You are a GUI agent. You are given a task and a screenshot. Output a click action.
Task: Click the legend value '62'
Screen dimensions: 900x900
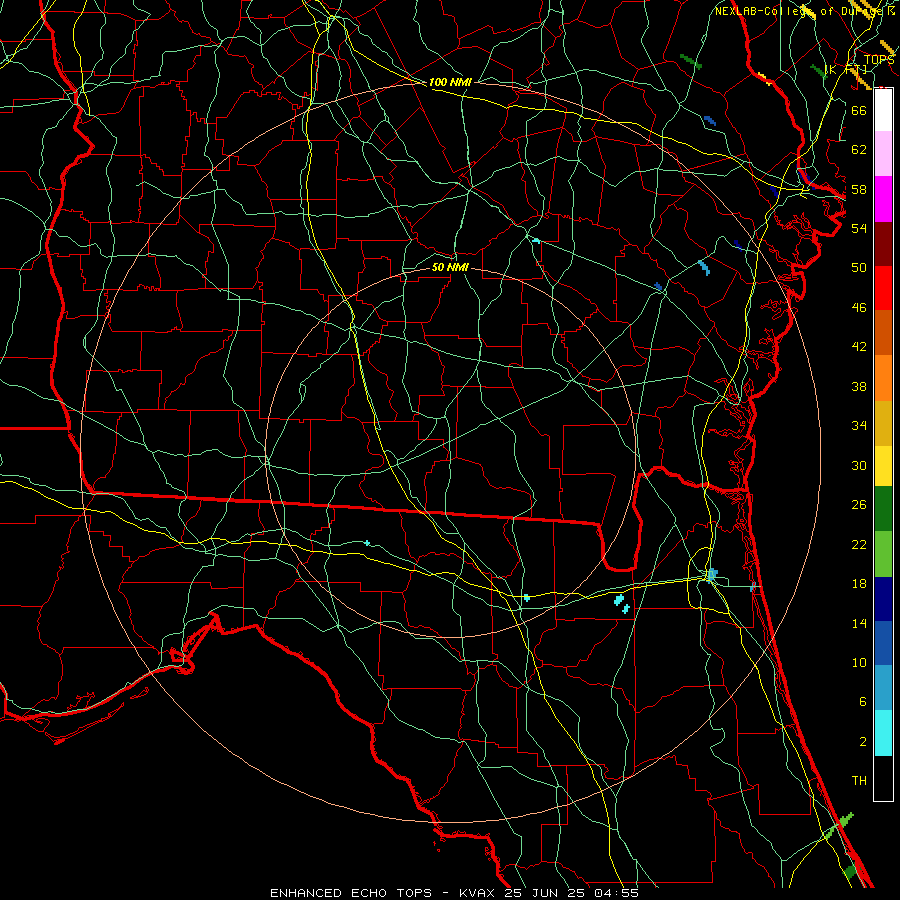click(859, 150)
